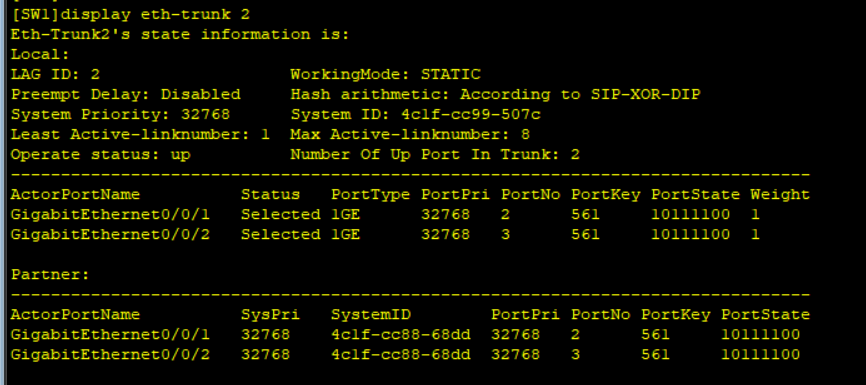Click 'Max Active-linknumber: 8' text

(410, 134)
